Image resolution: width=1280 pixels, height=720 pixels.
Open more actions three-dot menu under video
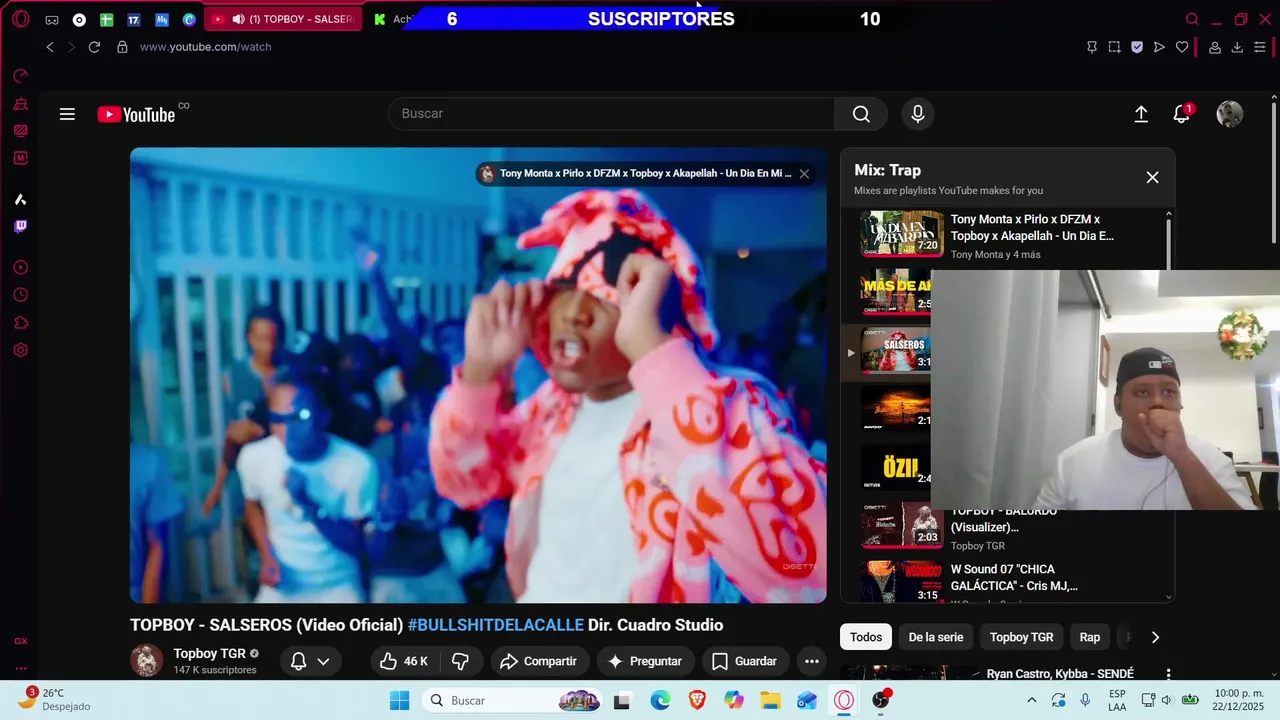812,661
